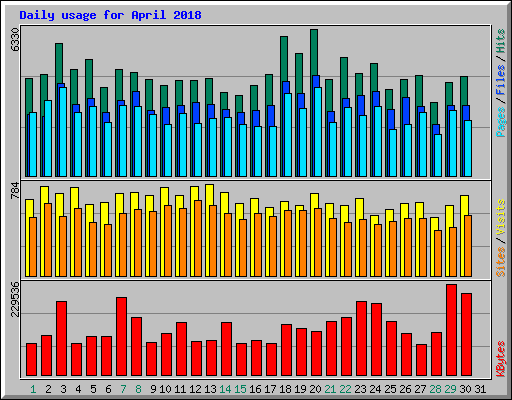Select the "Files" legend label

tap(501, 80)
